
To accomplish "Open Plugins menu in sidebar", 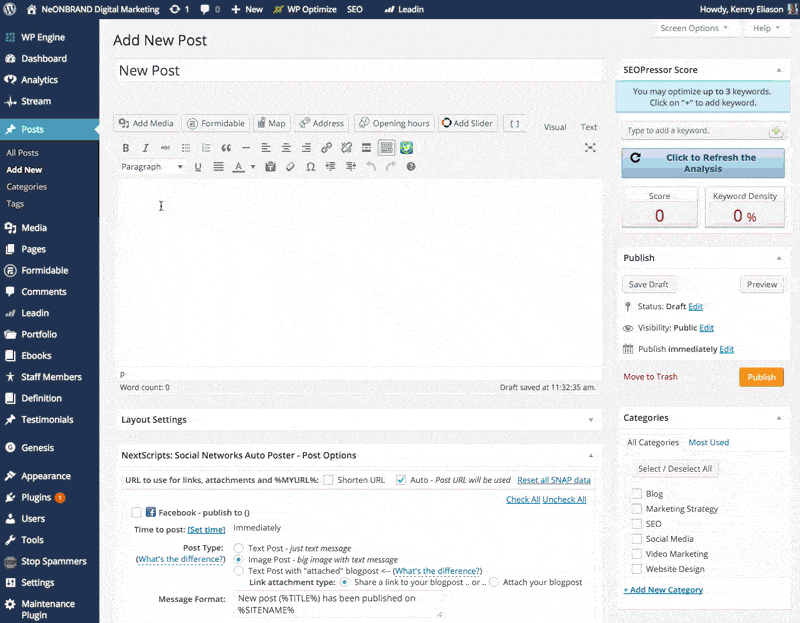I will pyautogui.click(x=36, y=497).
